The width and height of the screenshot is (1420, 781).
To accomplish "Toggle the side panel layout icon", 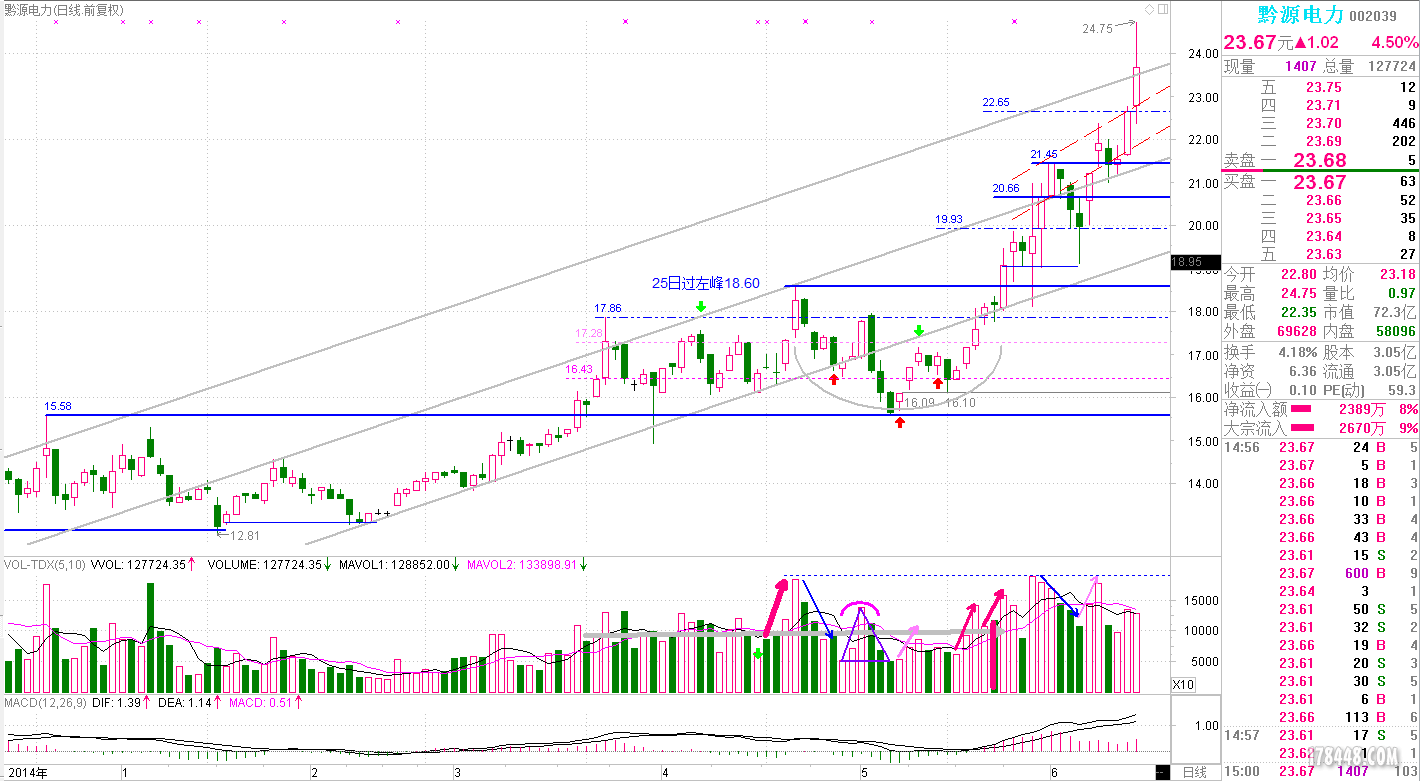I will tap(1162, 9).
